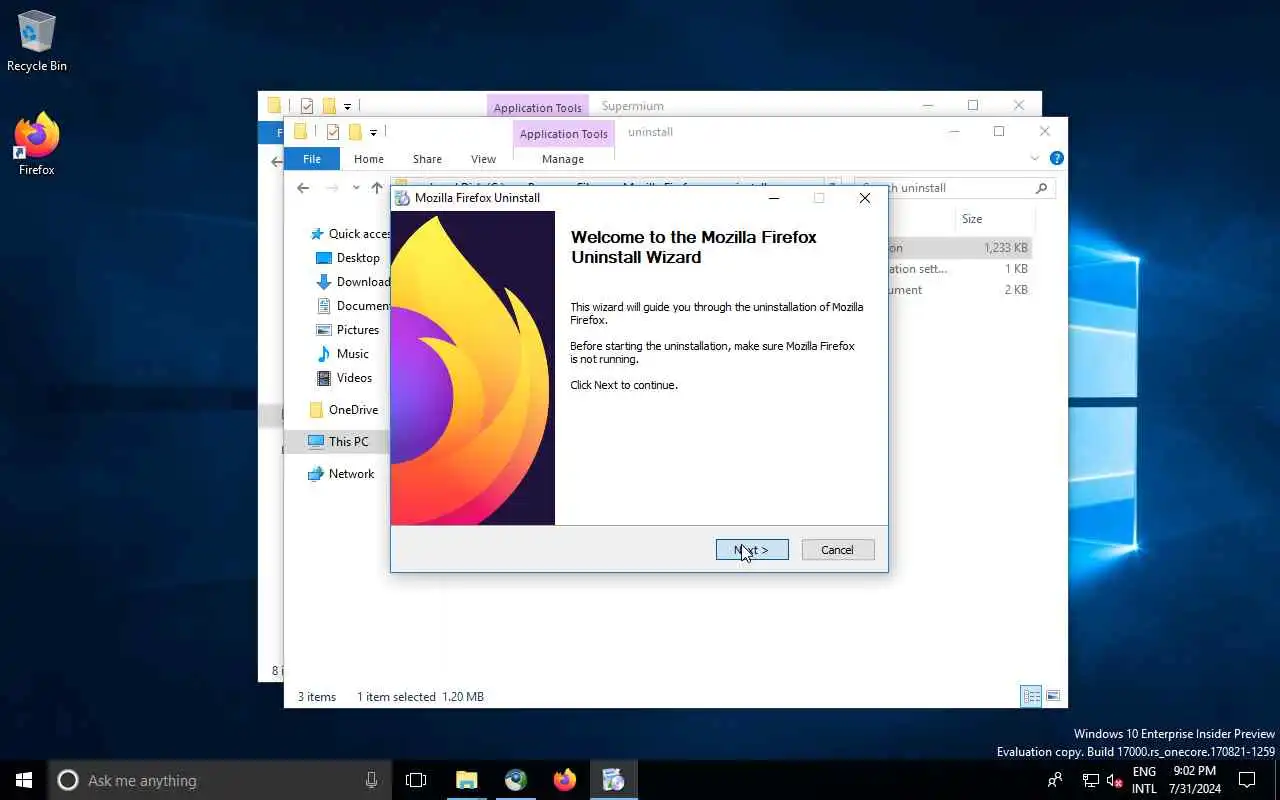
Task: Open Network in navigation pane
Action: tap(342, 474)
